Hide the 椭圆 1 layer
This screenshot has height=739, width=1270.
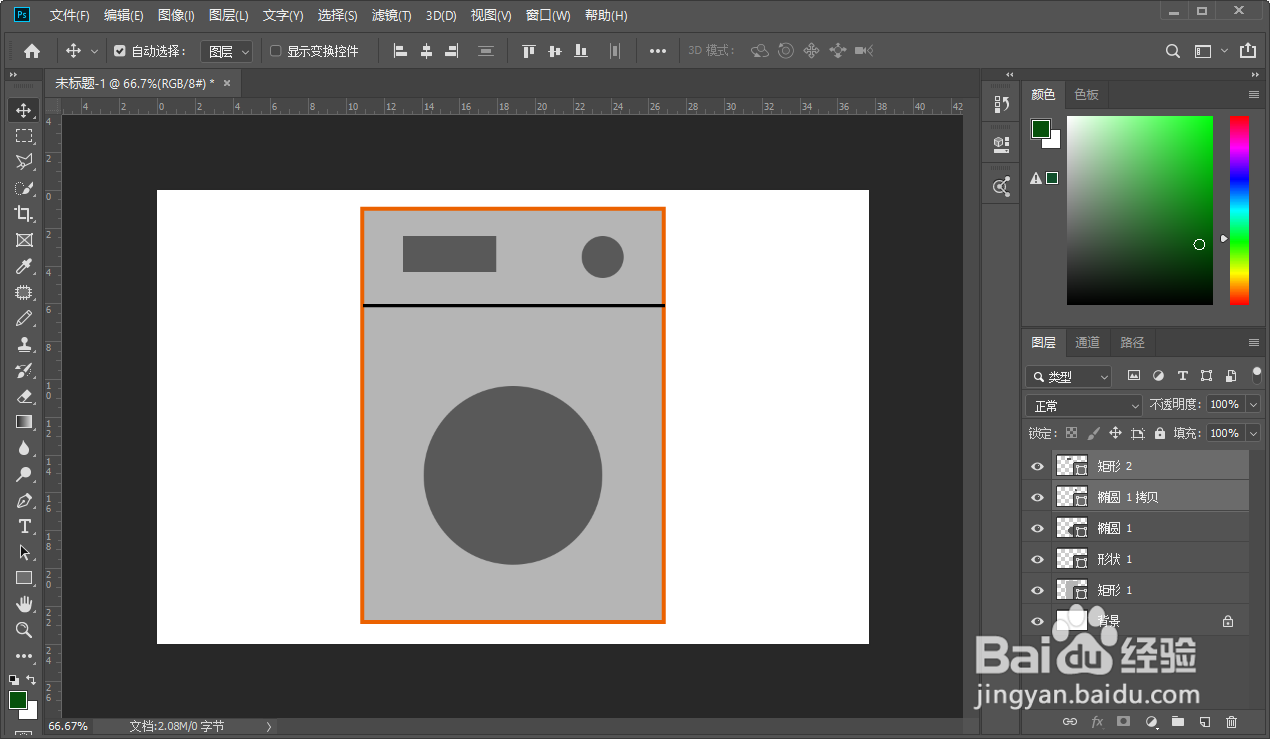(1037, 528)
